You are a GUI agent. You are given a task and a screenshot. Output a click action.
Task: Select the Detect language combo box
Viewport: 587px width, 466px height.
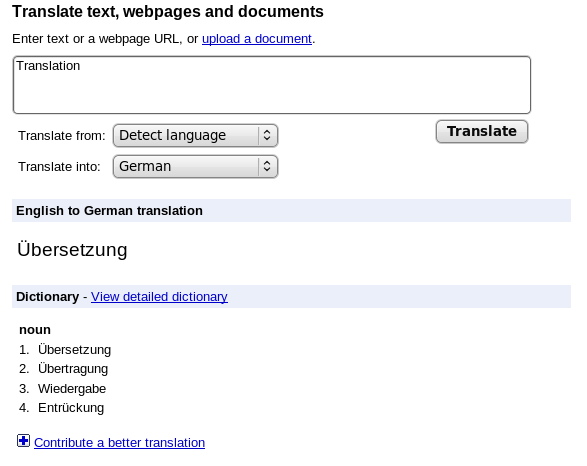click(195, 135)
